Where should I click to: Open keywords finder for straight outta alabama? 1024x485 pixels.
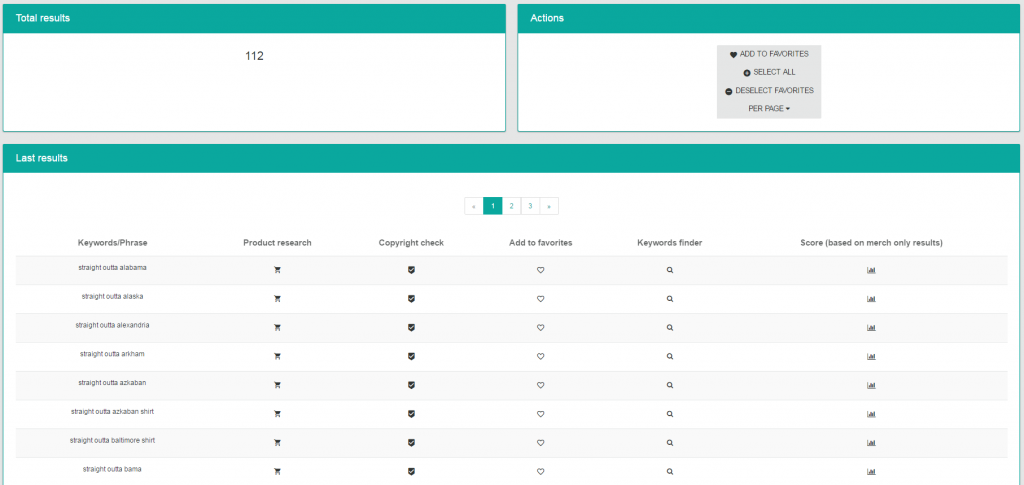click(x=669, y=270)
